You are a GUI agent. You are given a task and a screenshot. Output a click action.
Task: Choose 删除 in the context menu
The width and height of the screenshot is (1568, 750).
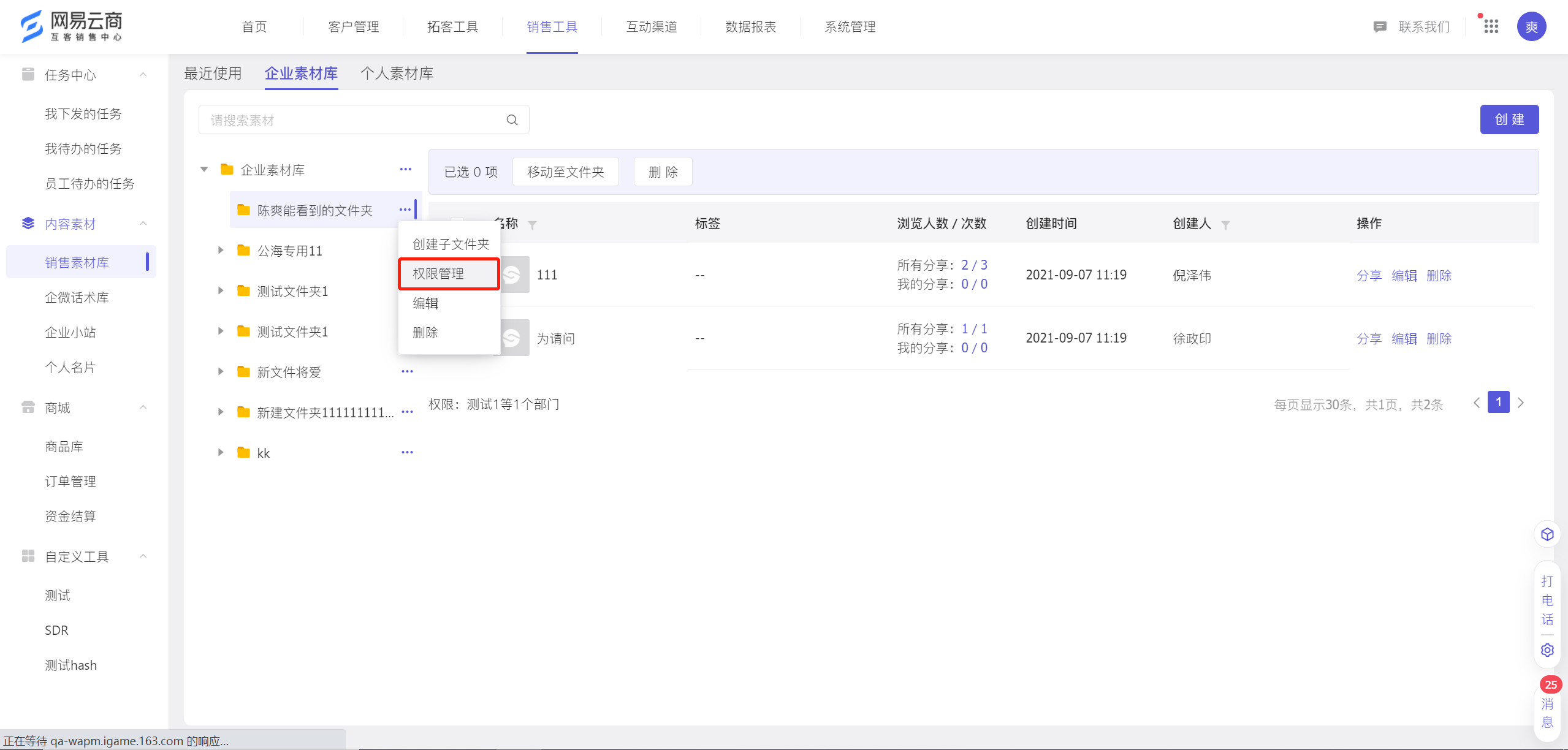[x=449, y=332]
